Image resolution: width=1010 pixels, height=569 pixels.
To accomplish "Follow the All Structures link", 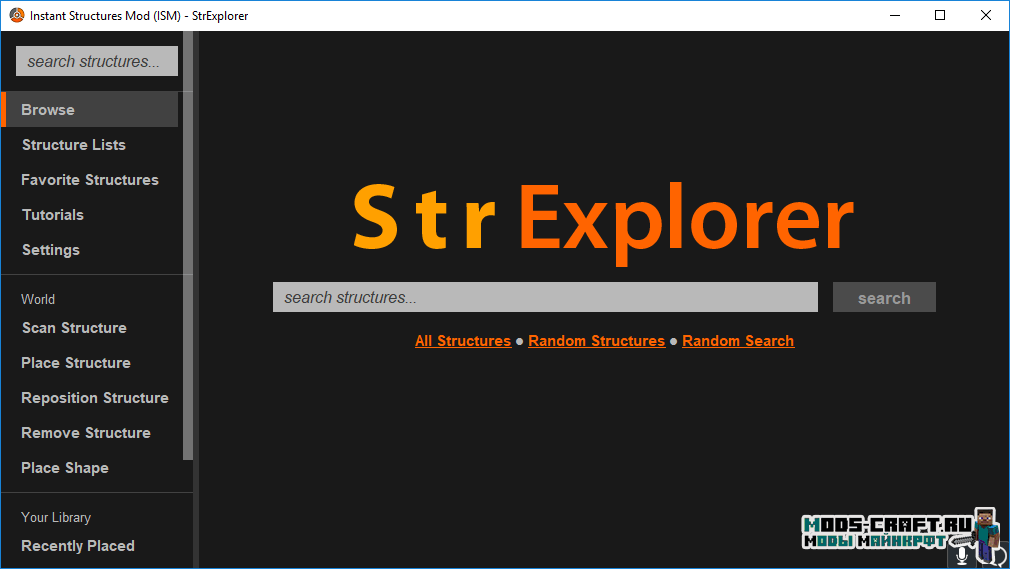I will 463,341.
